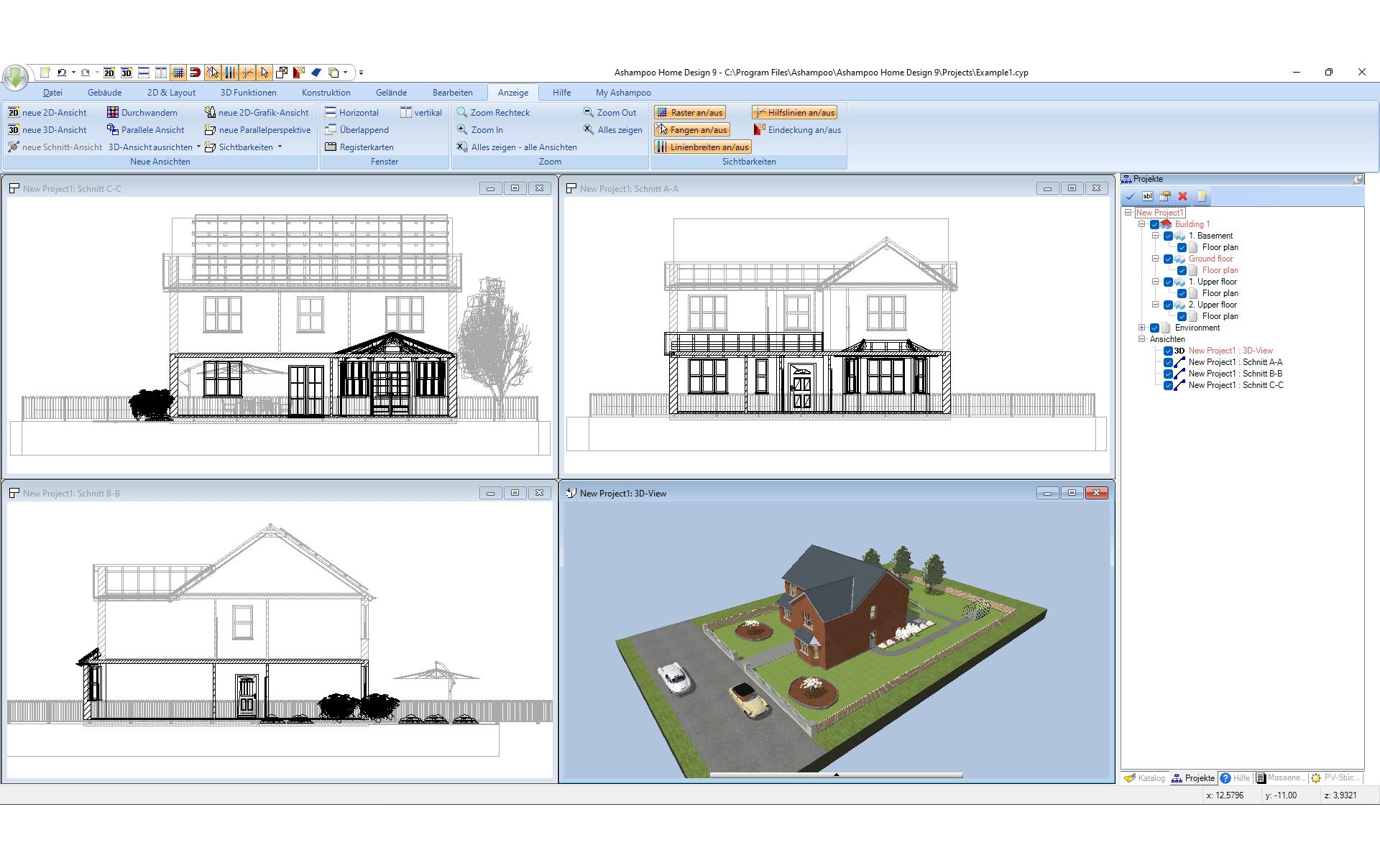This screenshot has width=1380, height=868.
Task: Open the Sichtbarkeiten dropdown arrow
Action: 280,147
